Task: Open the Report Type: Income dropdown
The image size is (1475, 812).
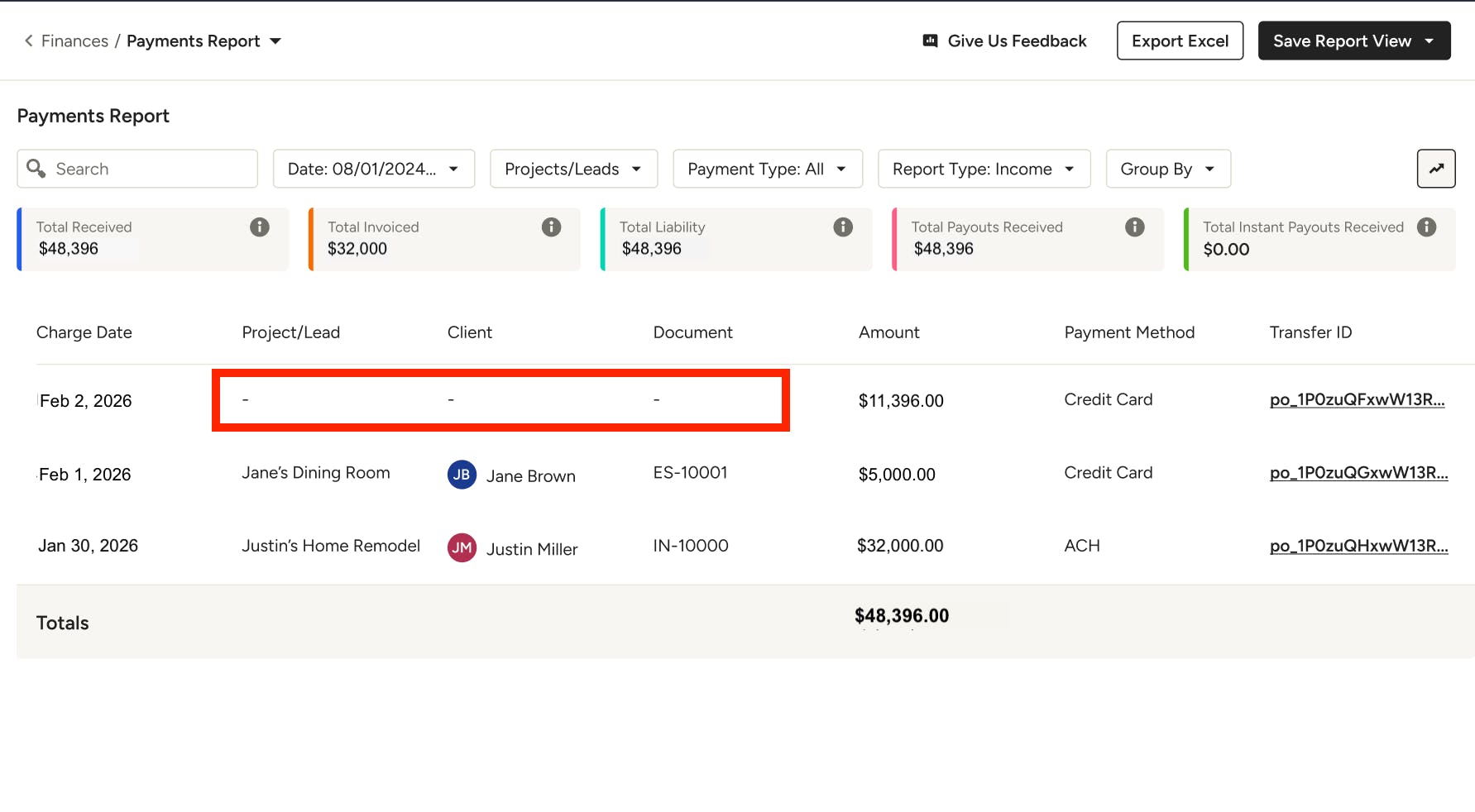Action: 984,169
